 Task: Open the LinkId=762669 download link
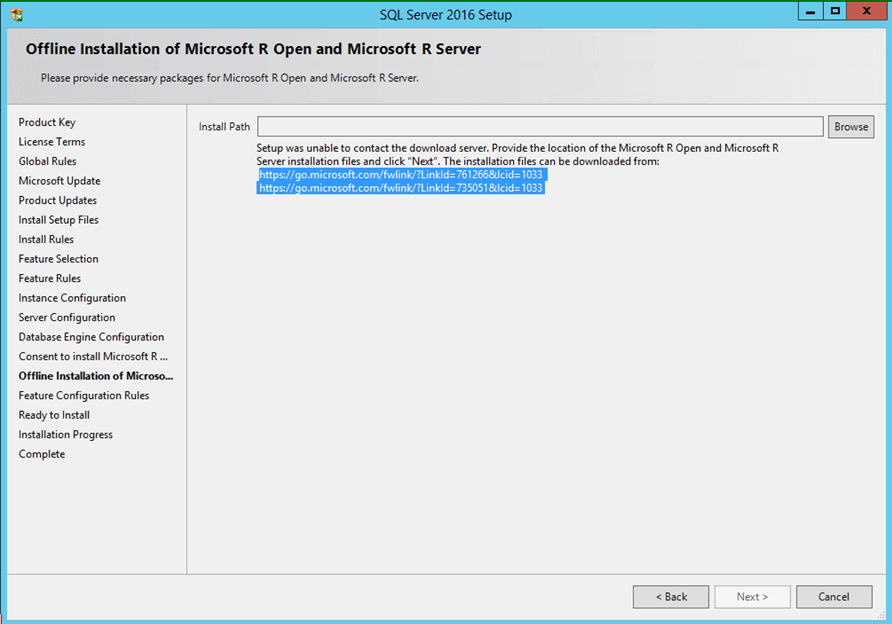400,174
